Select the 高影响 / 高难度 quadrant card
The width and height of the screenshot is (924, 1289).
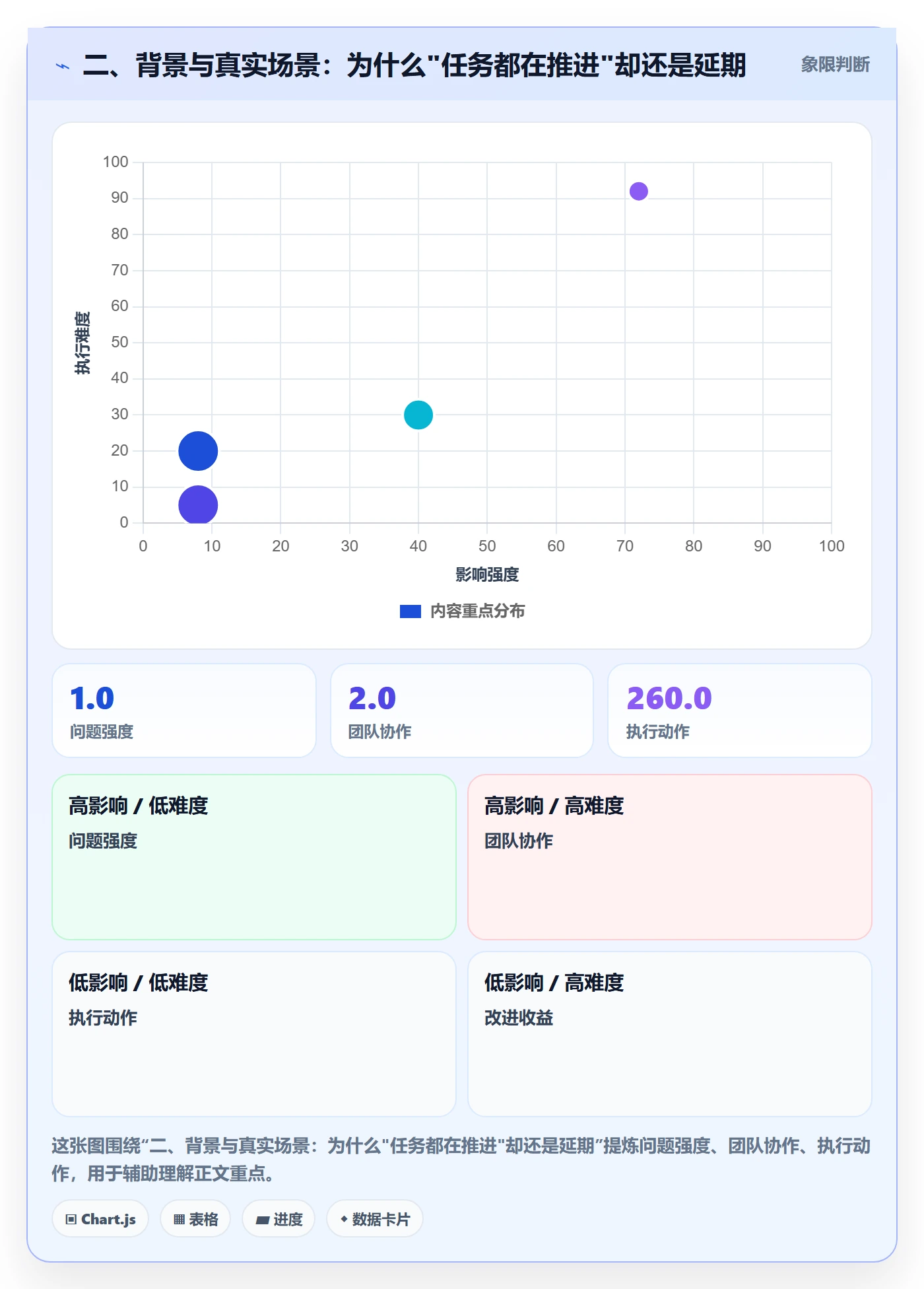pos(670,857)
